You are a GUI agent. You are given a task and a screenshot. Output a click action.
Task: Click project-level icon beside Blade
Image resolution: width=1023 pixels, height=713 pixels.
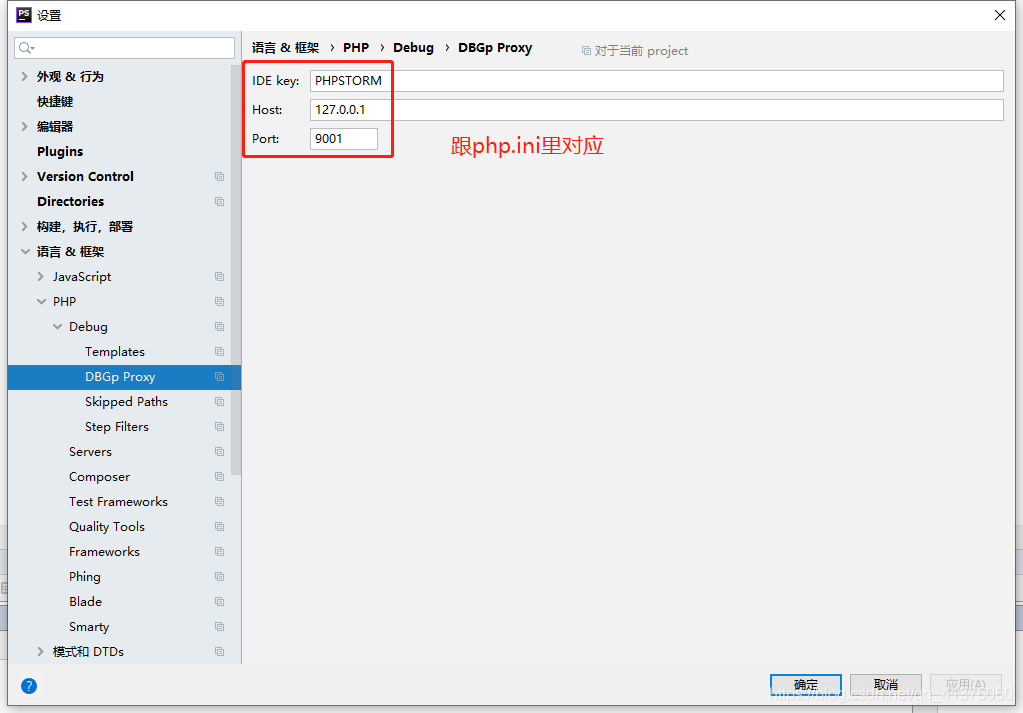pyautogui.click(x=219, y=601)
